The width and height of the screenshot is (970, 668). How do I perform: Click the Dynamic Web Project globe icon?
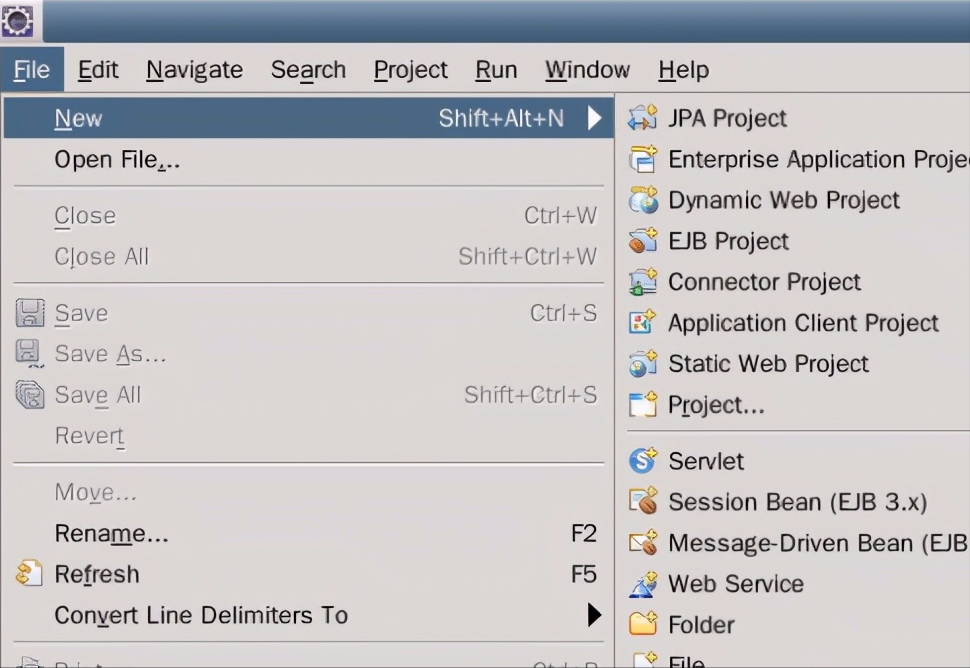(x=643, y=200)
